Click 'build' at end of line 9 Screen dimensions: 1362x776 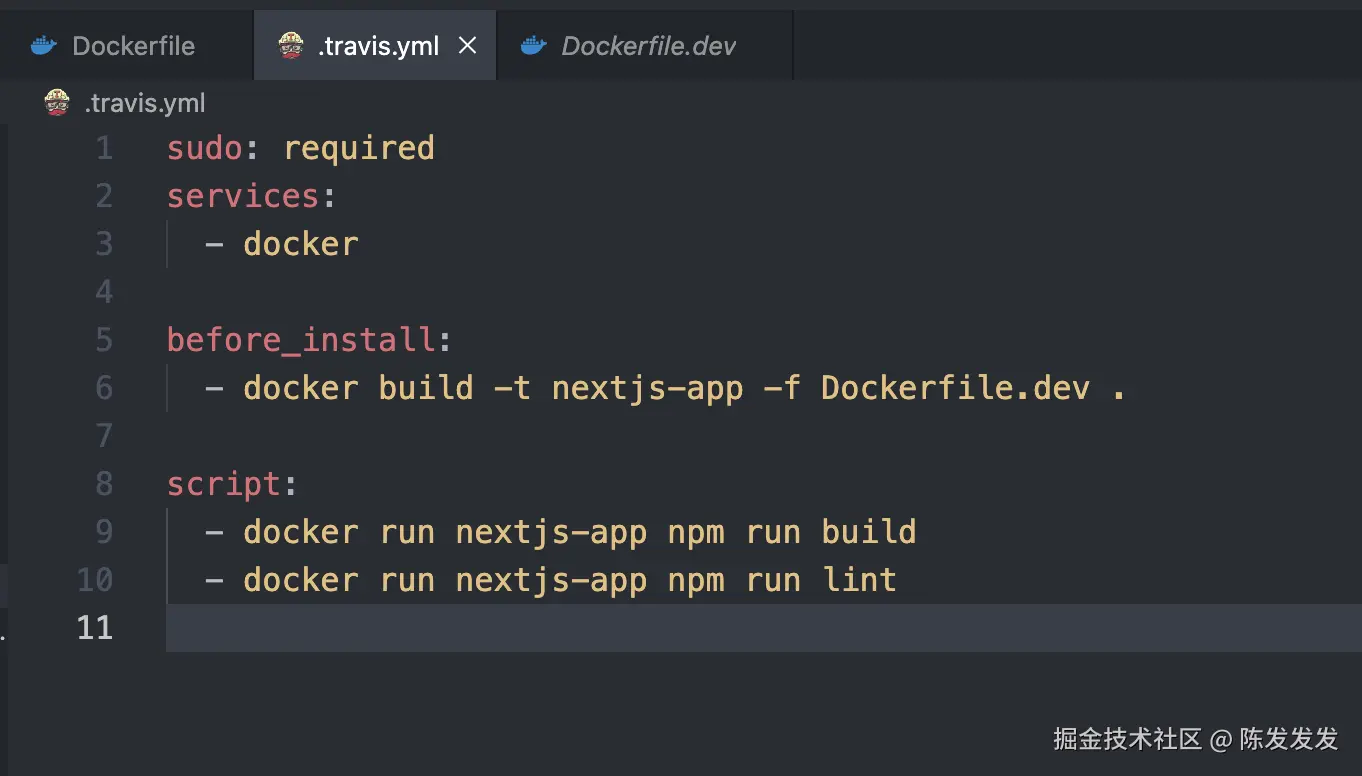868,532
